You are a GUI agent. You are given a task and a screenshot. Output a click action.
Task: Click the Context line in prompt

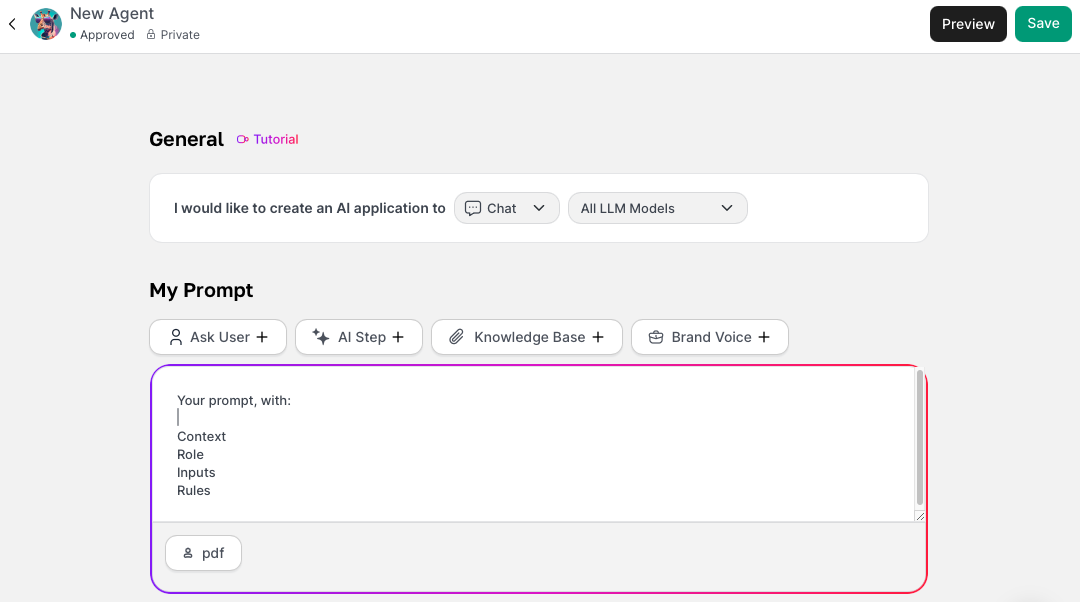coord(201,436)
